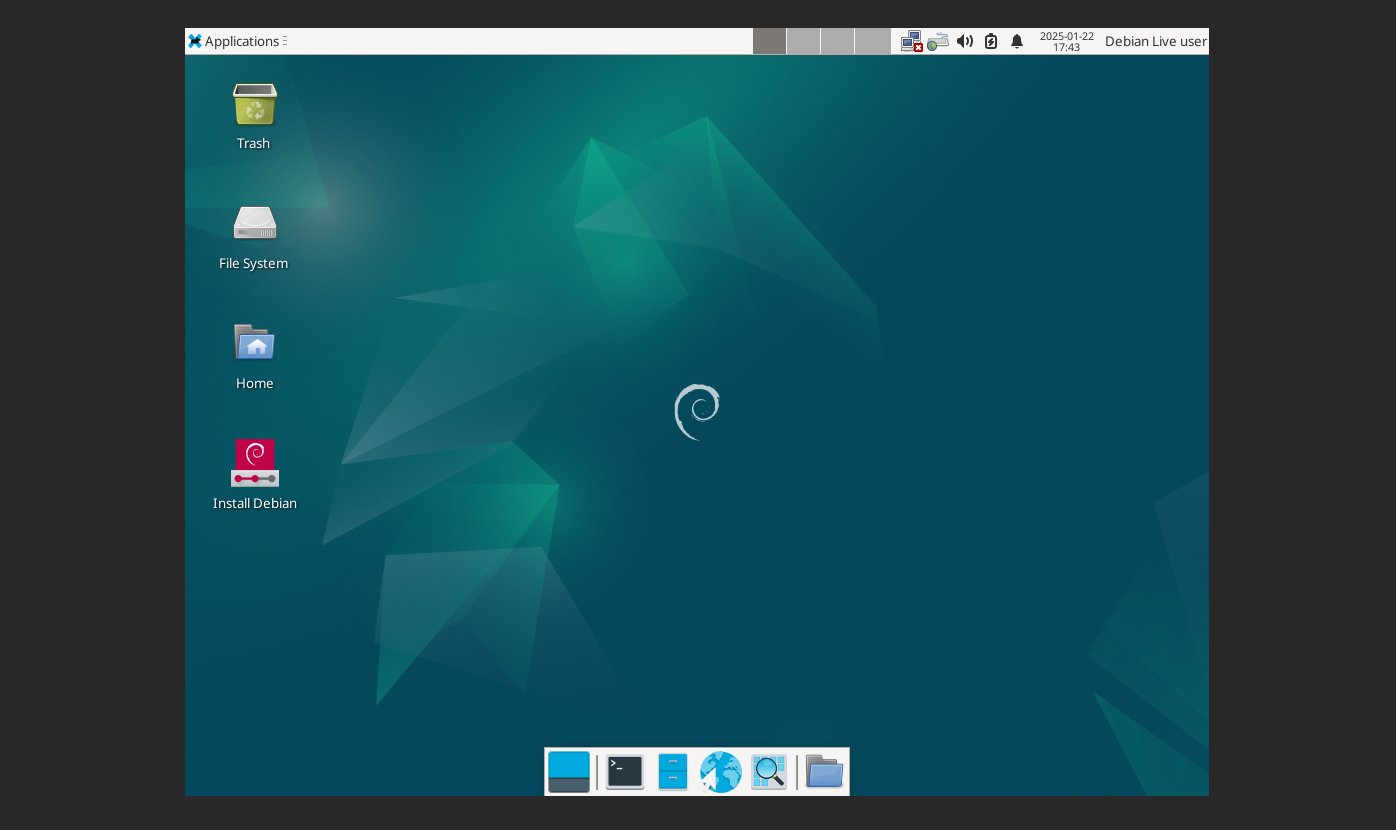Open the volume speaker control
The image size is (1396, 830).
(965, 41)
